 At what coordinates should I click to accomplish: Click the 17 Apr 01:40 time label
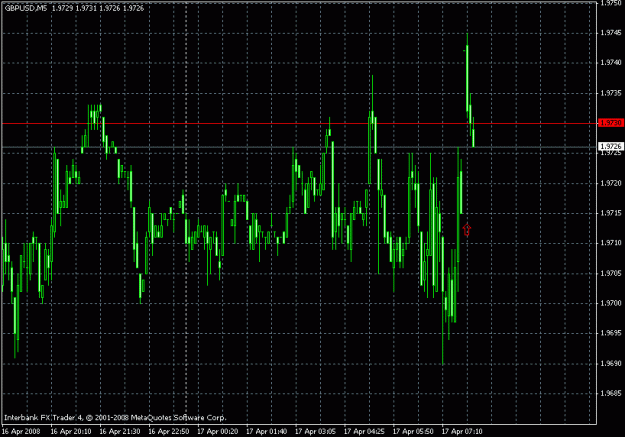tap(266, 431)
